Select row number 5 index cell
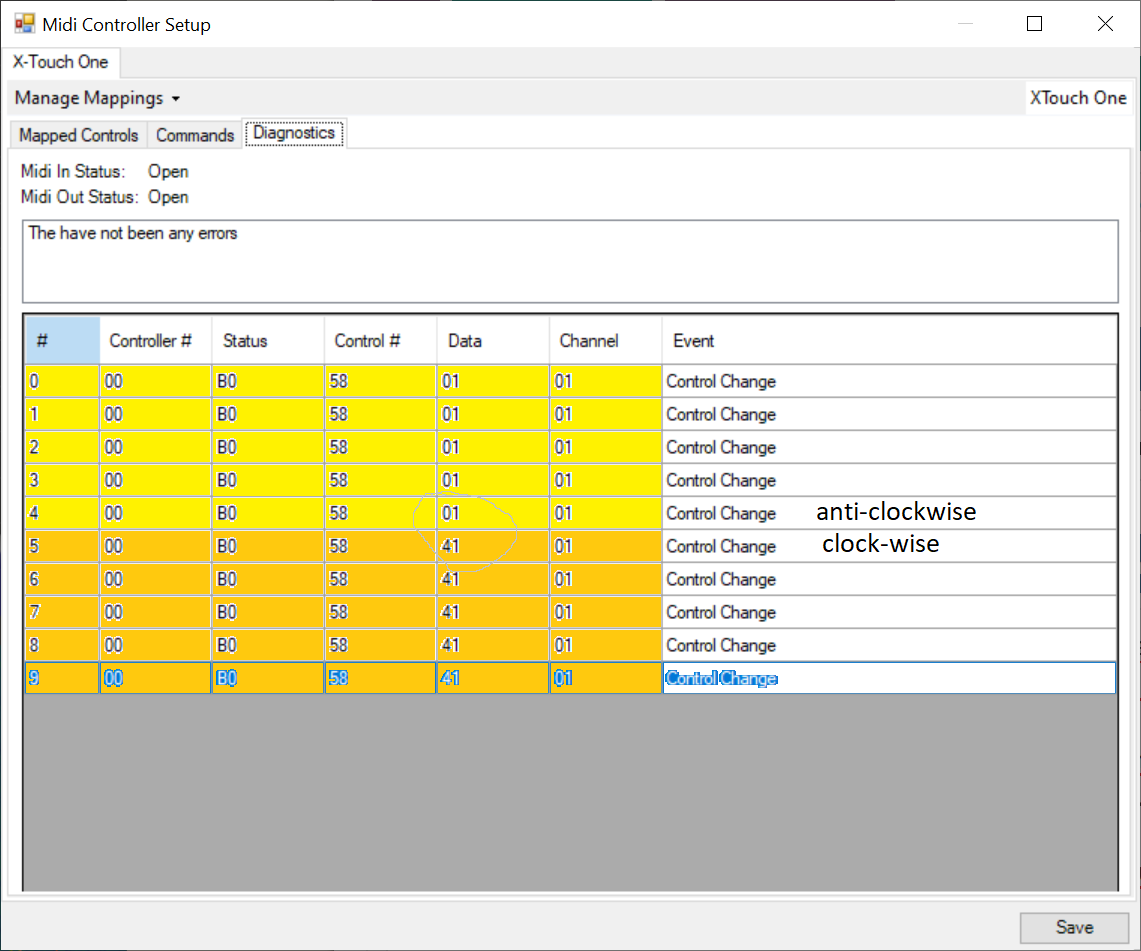 [63, 546]
